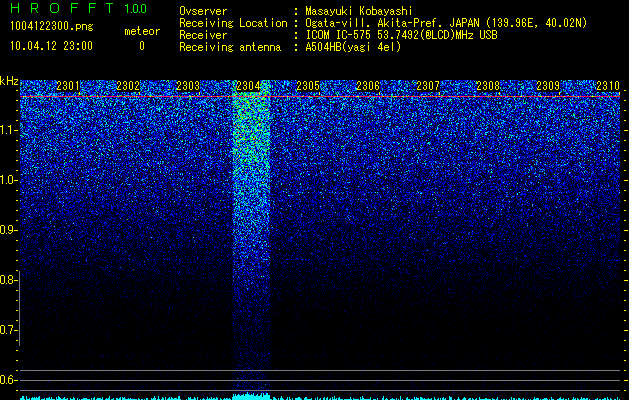Click the 2307 time marker
Image resolution: width=629 pixels, height=400 pixels.
pos(428,85)
